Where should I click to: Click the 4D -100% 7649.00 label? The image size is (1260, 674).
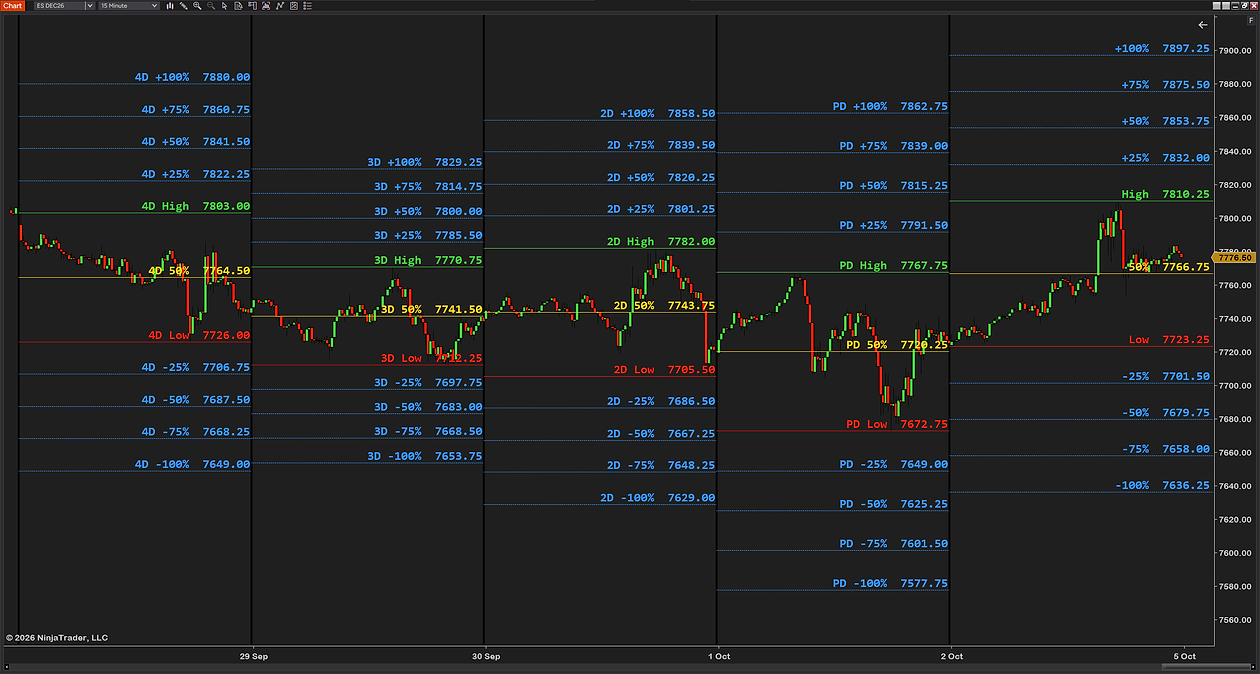click(x=192, y=464)
